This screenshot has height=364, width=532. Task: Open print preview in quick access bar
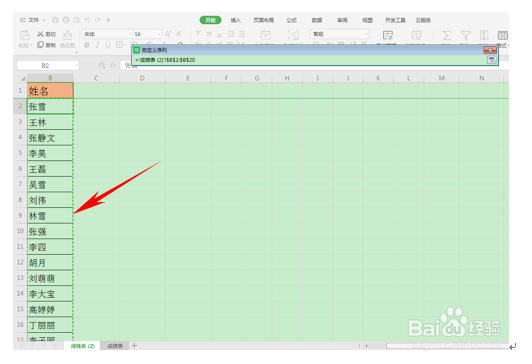tap(76, 20)
